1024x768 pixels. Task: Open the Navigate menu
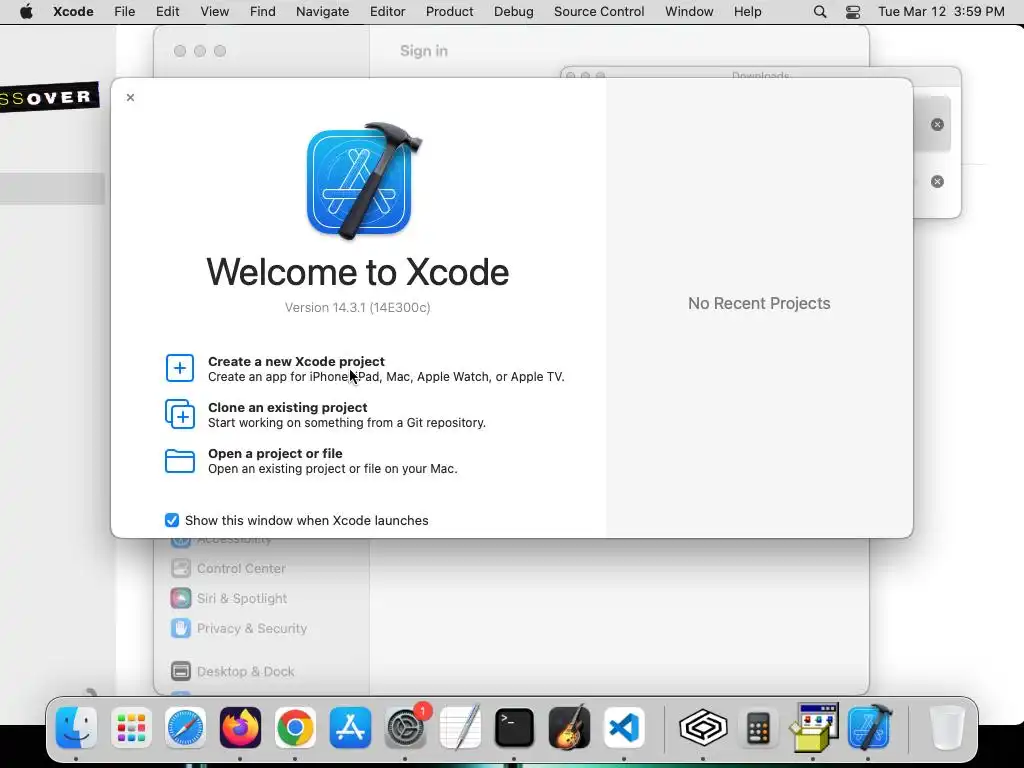pyautogui.click(x=322, y=12)
